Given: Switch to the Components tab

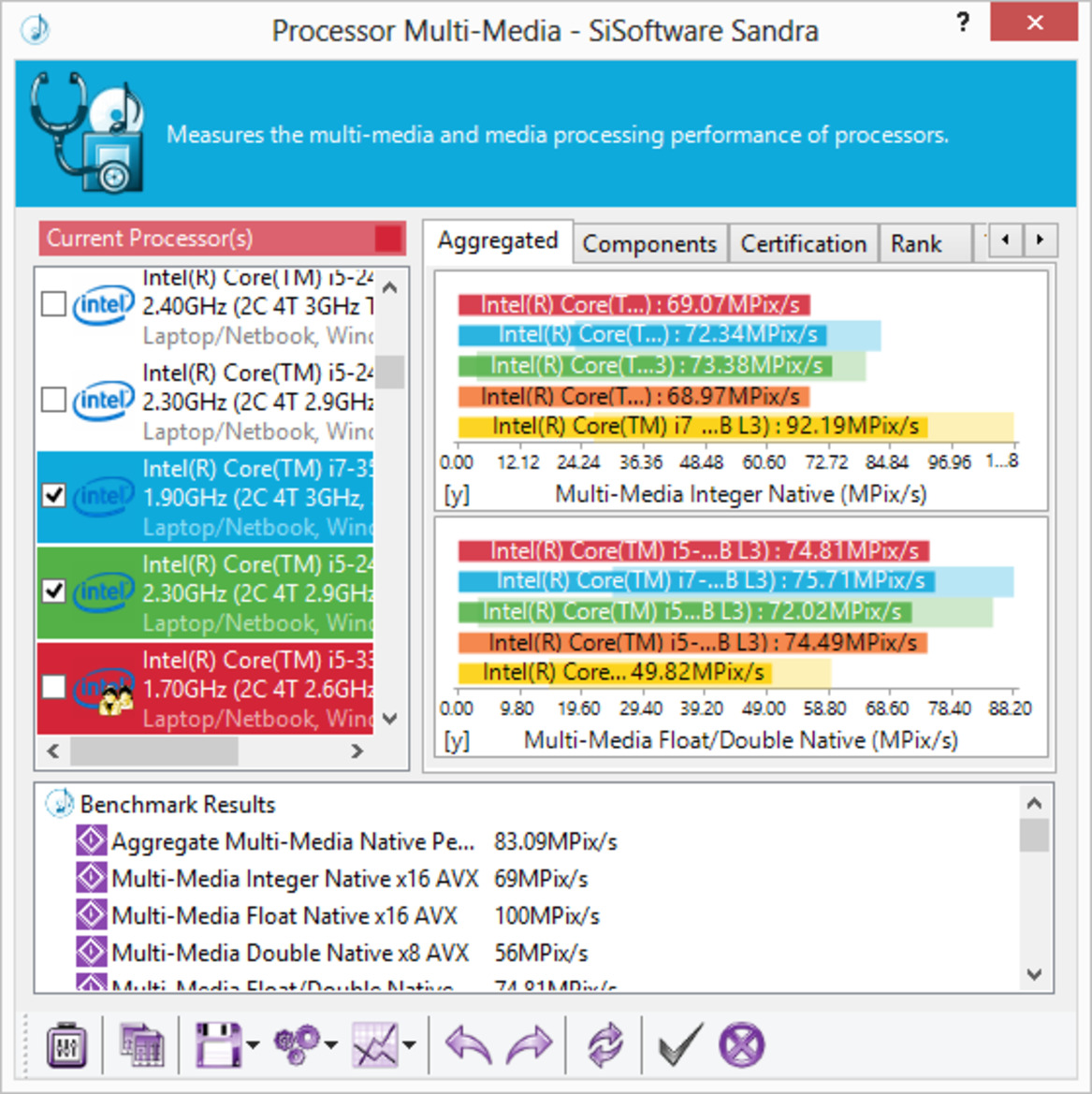Looking at the screenshot, I should 649,243.
